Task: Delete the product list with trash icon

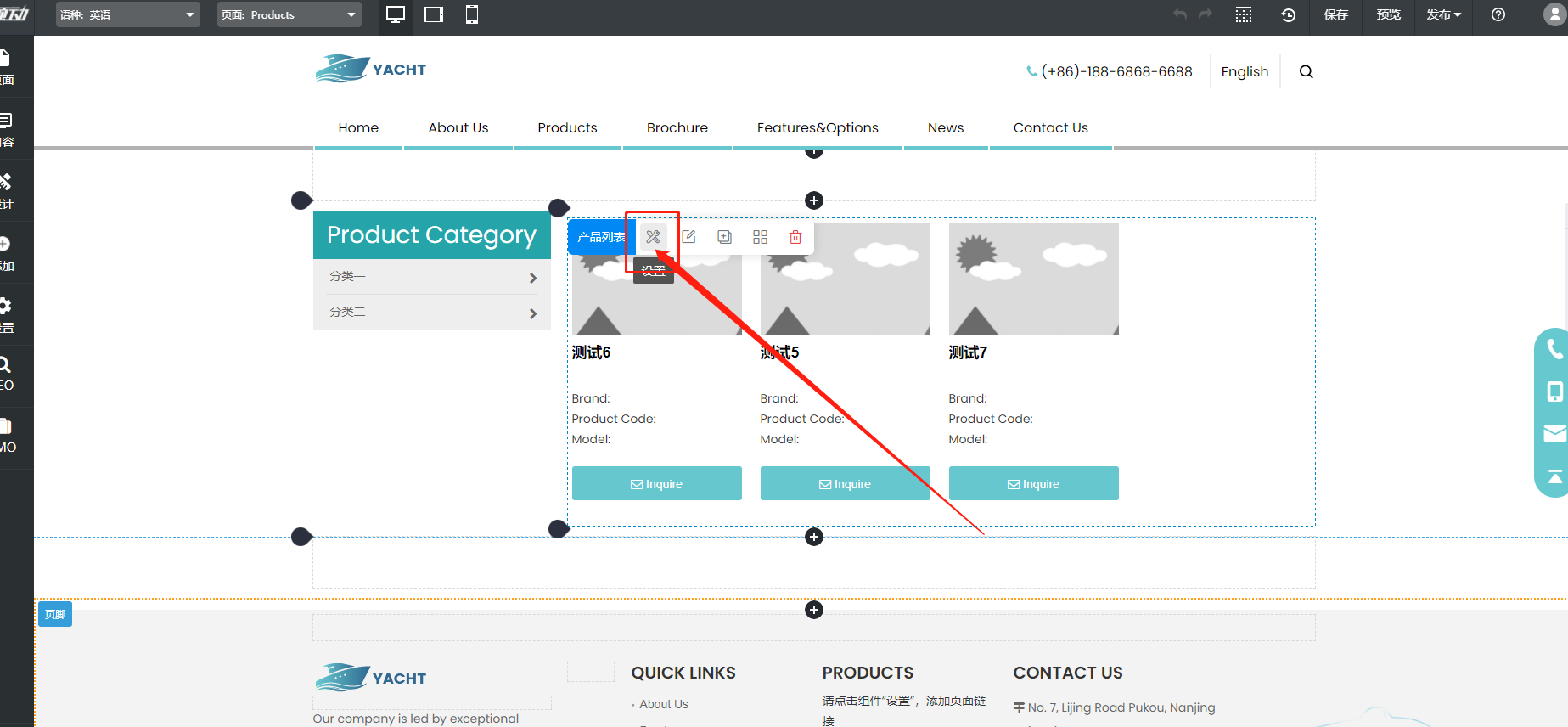Action: (795, 237)
